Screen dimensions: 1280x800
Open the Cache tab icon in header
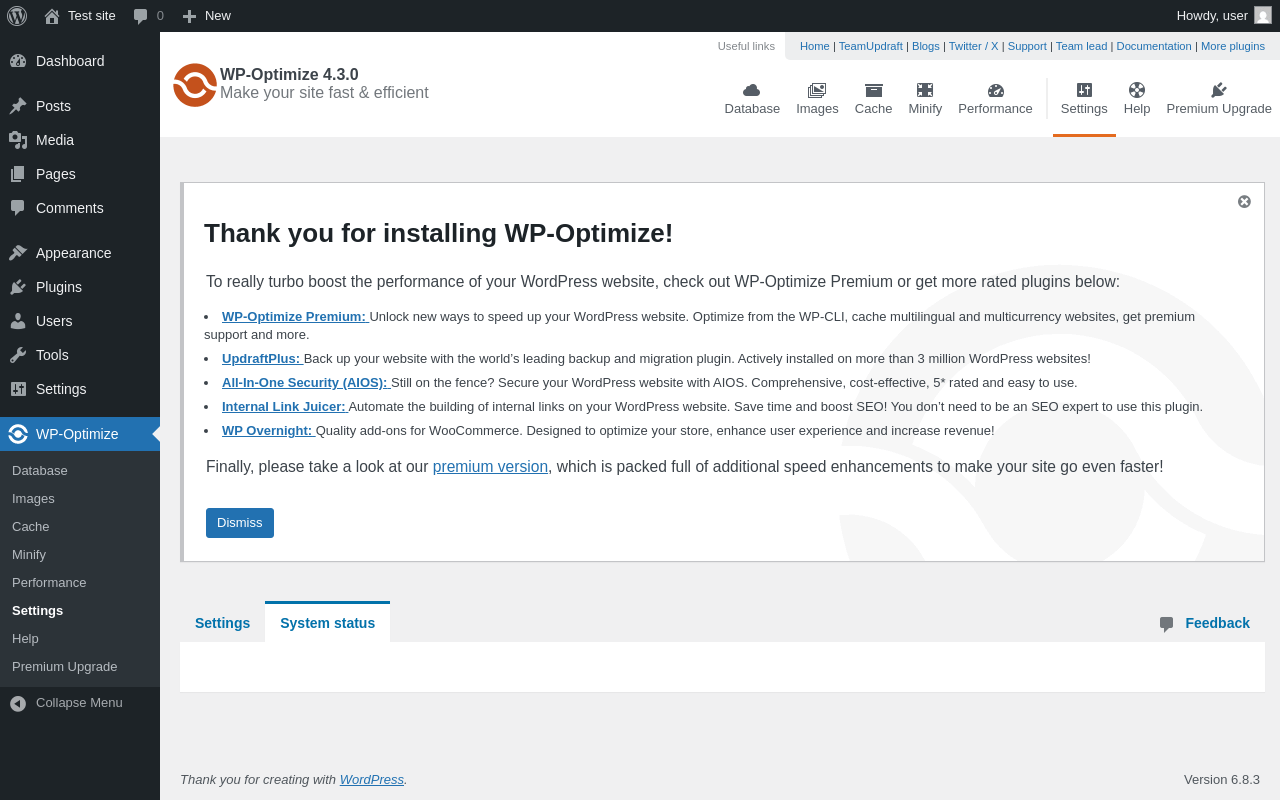[x=873, y=90]
